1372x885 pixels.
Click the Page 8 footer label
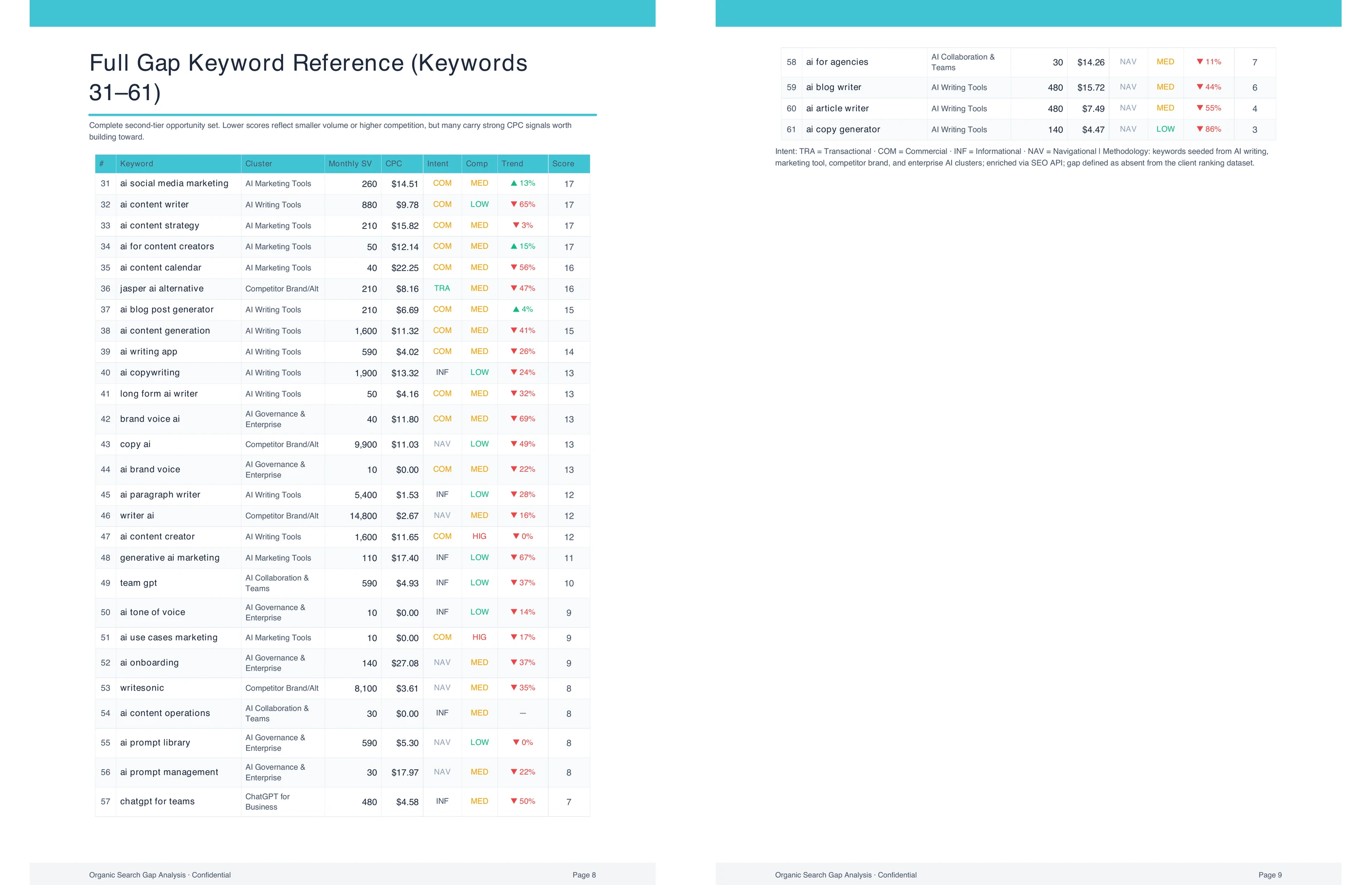click(584, 875)
